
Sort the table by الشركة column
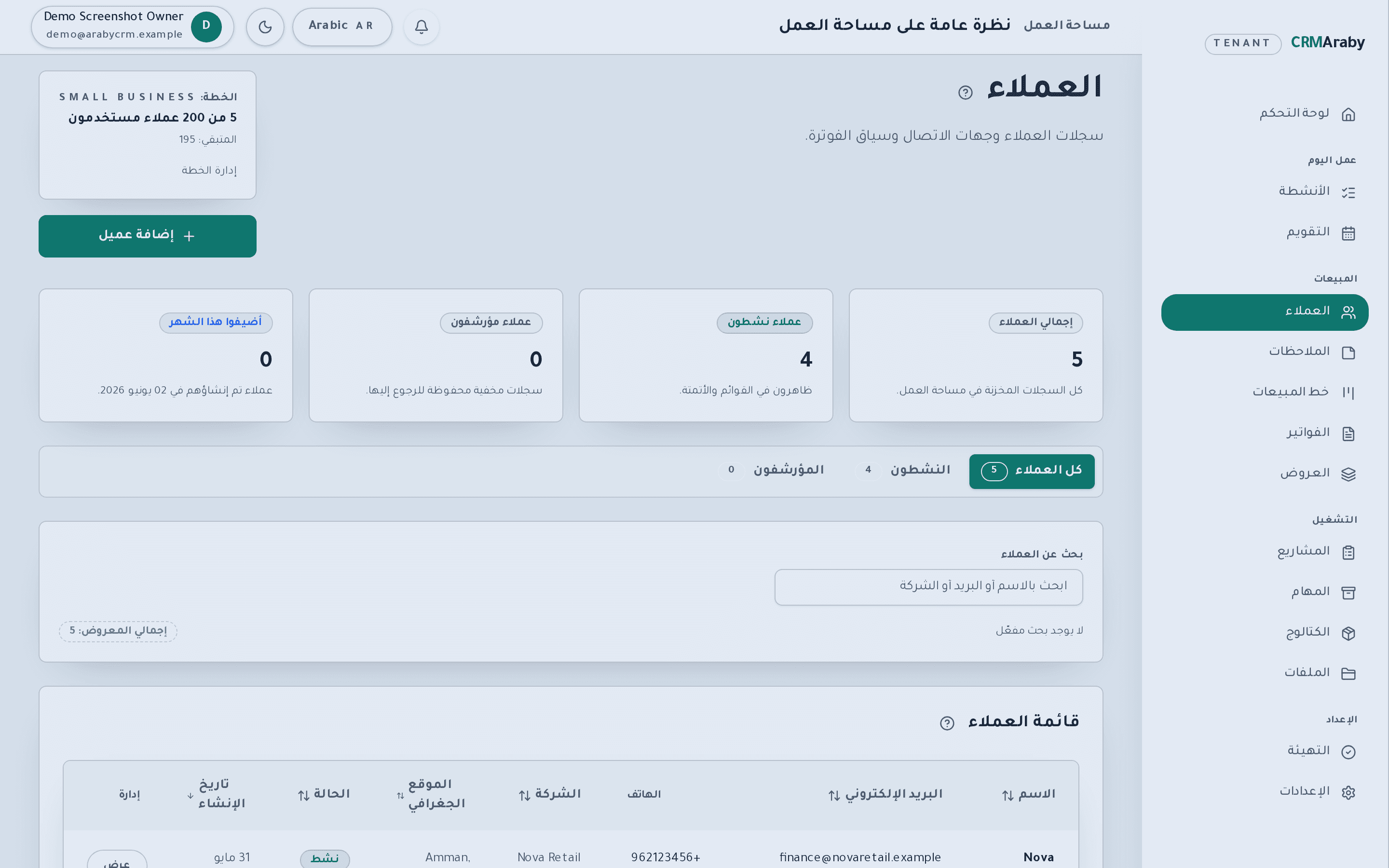coord(549,795)
